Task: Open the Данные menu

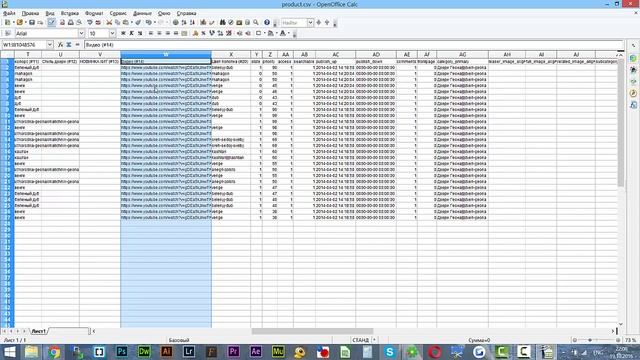Action: 142,13
